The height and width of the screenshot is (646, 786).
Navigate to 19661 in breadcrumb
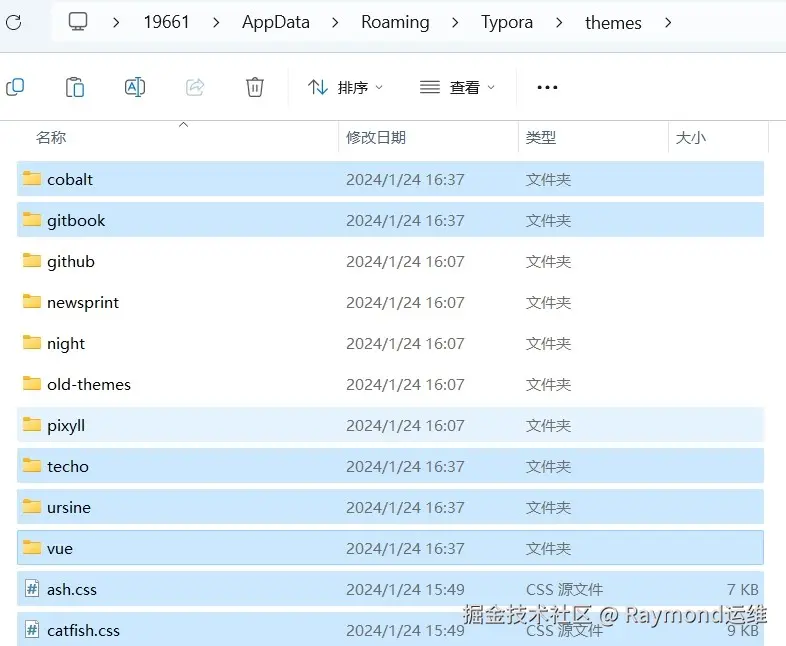(166, 22)
